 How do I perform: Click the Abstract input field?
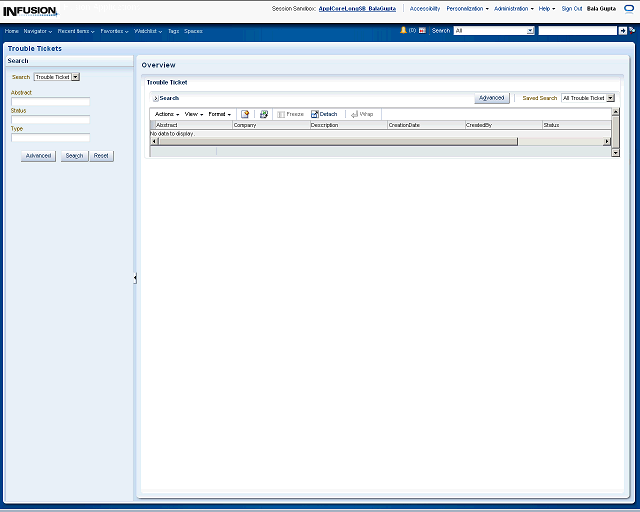point(50,102)
